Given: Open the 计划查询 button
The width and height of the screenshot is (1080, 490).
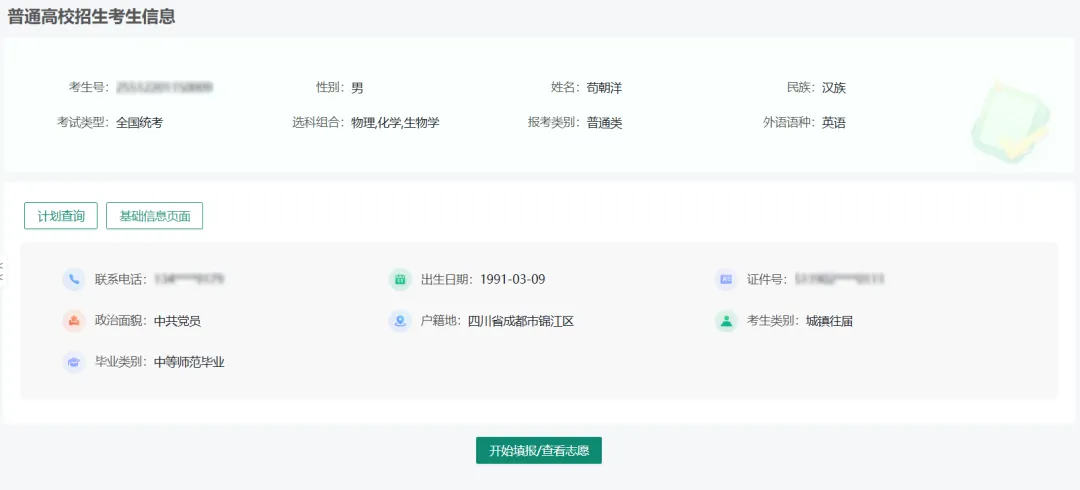Looking at the screenshot, I should click(x=61, y=216).
